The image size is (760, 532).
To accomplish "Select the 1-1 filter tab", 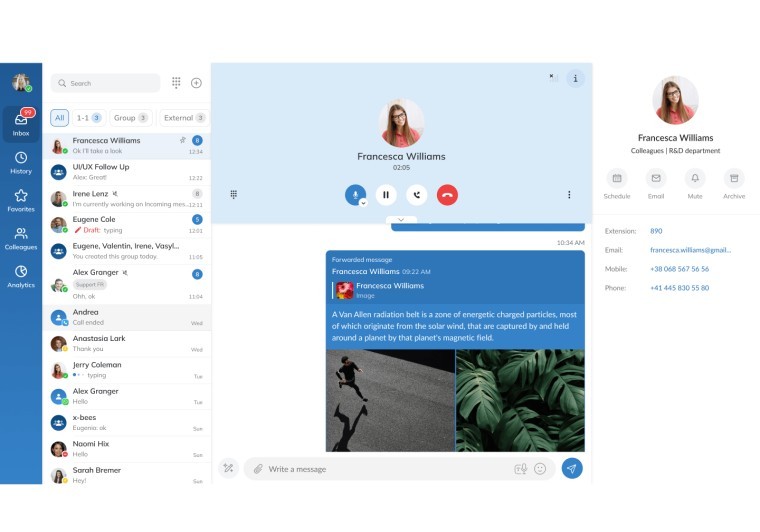I will point(89,118).
